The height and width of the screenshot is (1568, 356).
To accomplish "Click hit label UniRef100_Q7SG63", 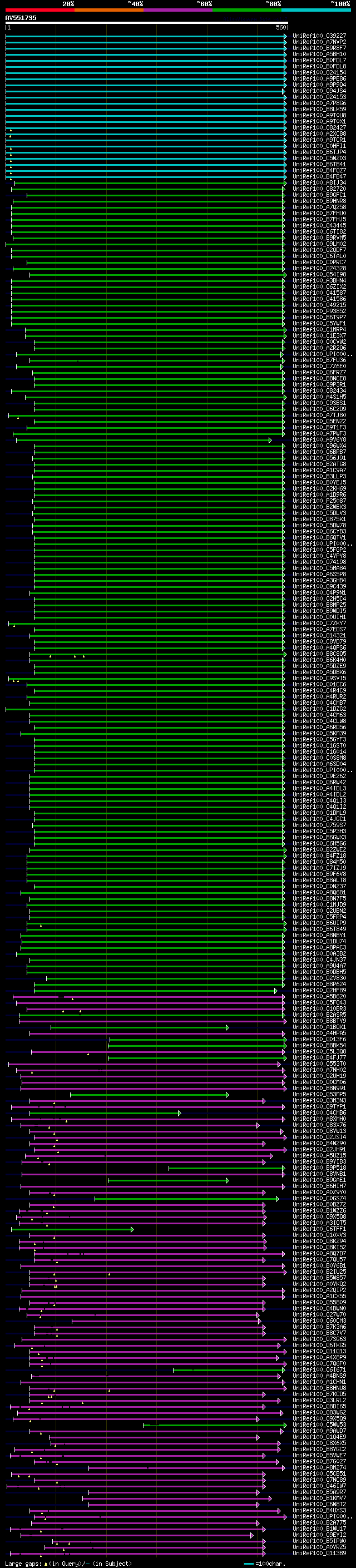I will (x=319, y=1339).
